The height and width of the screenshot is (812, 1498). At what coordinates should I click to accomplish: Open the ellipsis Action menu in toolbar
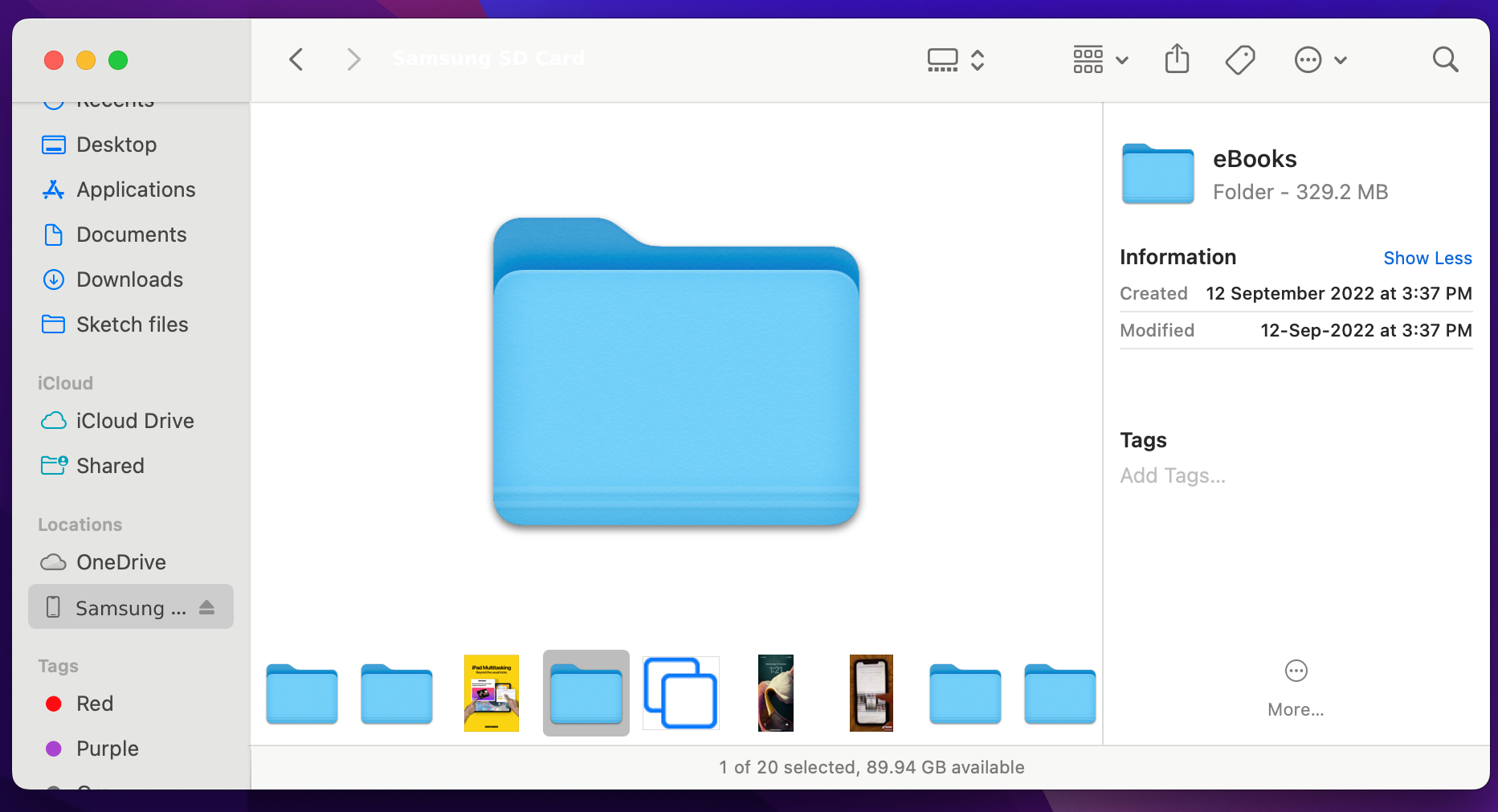click(1320, 60)
